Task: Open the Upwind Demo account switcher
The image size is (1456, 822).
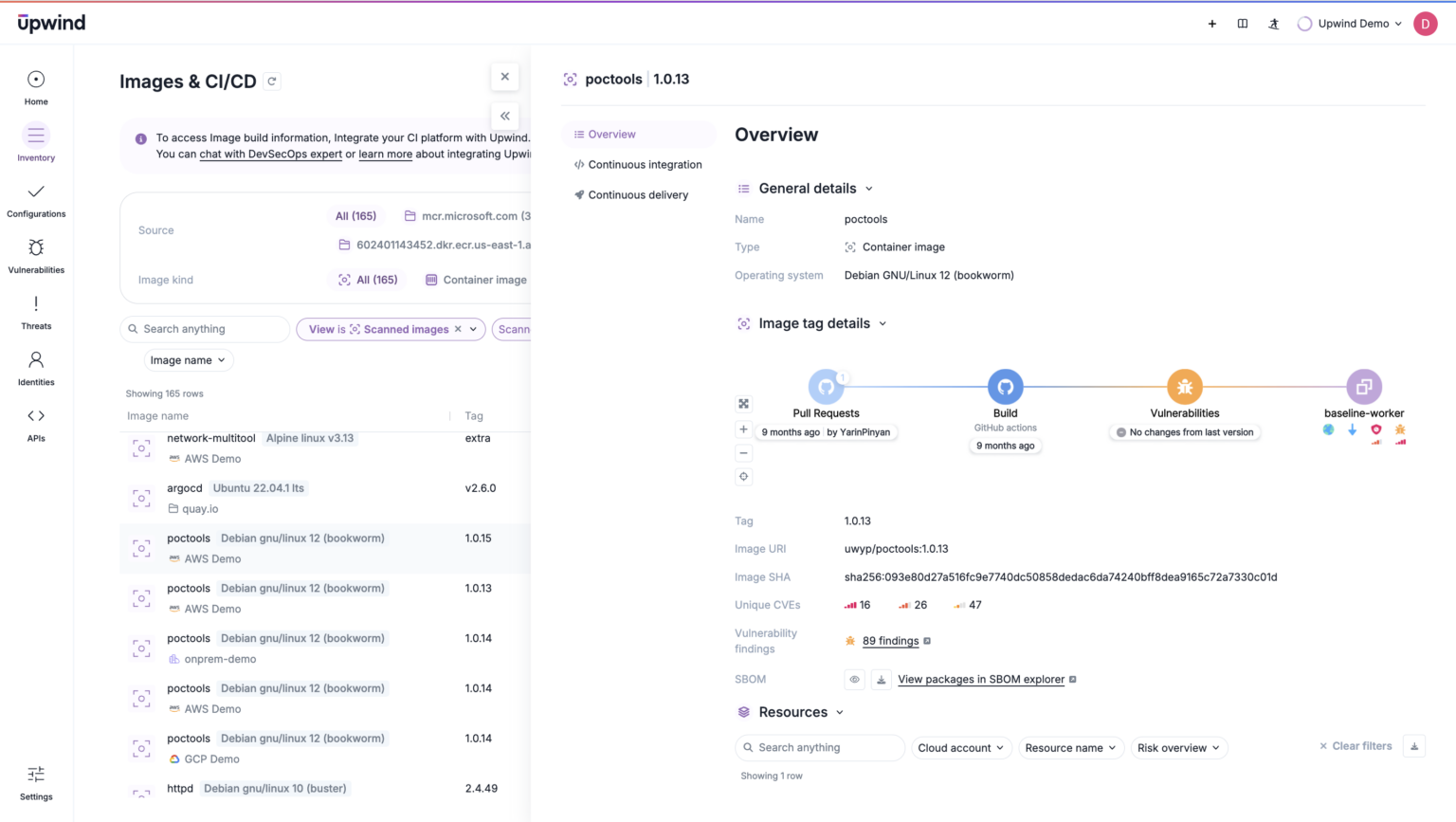Action: click(1348, 23)
